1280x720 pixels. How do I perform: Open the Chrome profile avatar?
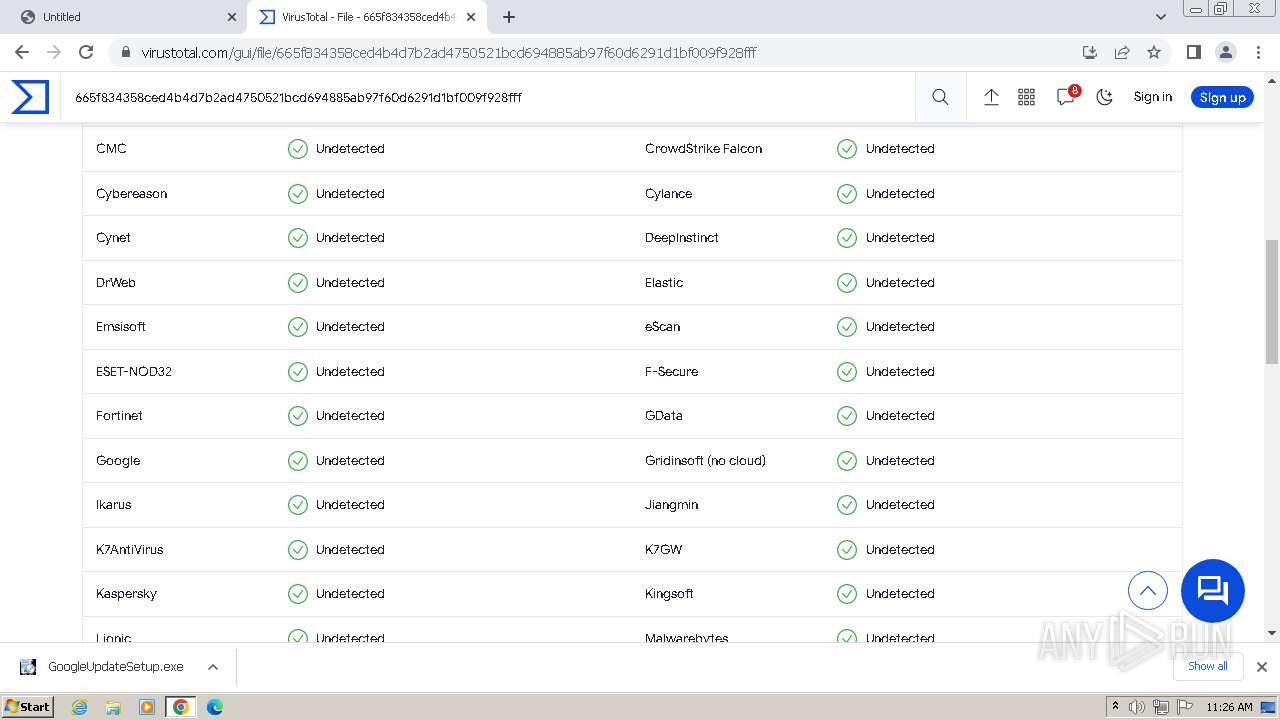click(1225, 52)
